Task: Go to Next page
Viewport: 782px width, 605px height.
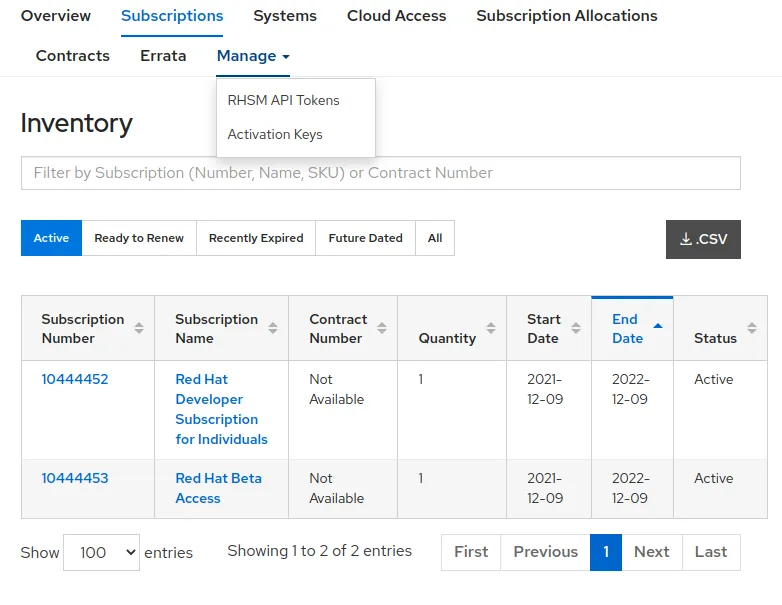Action: pyautogui.click(x=652, y=552)
